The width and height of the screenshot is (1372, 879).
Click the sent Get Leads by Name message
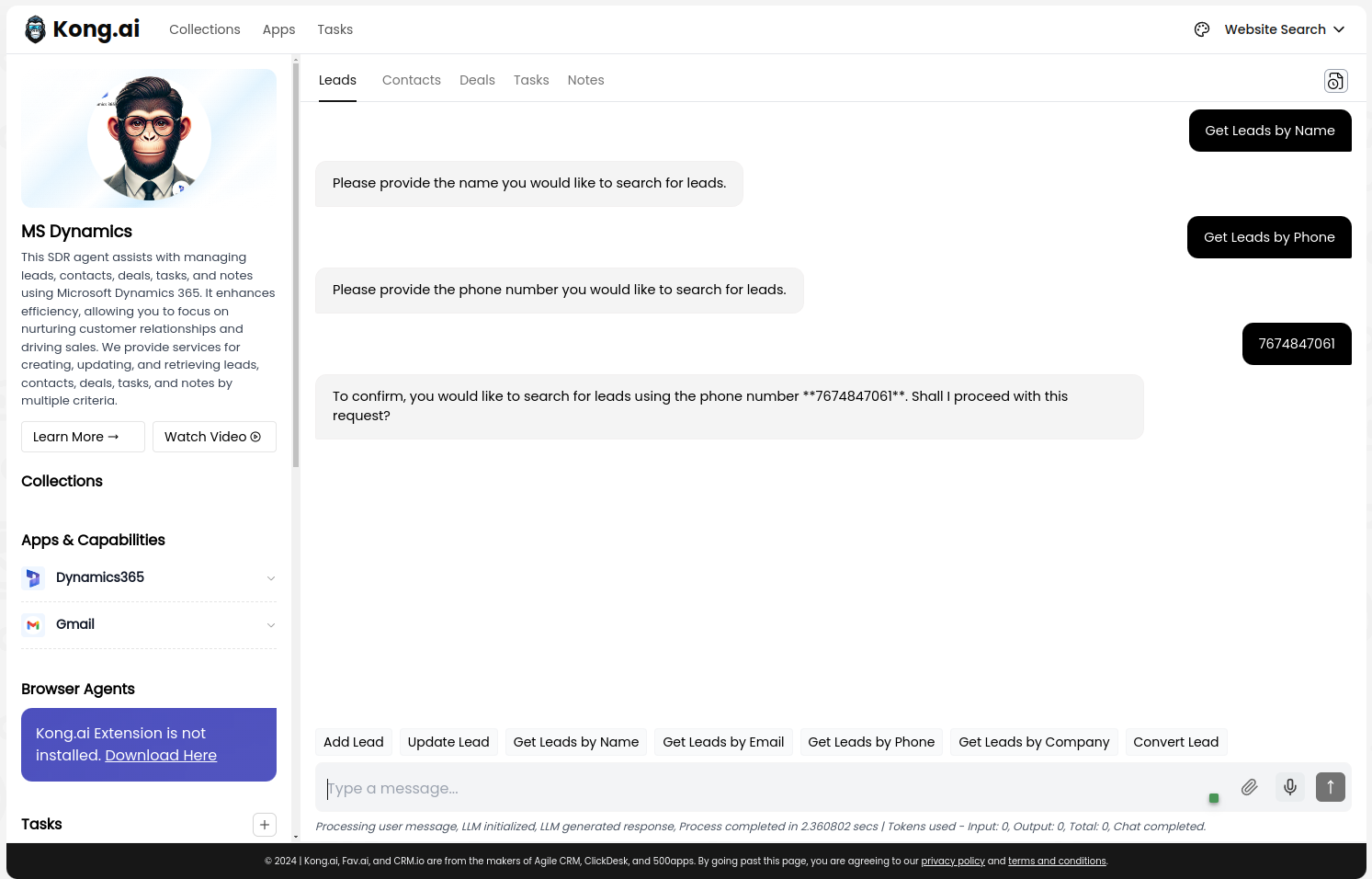(1270, 131)
